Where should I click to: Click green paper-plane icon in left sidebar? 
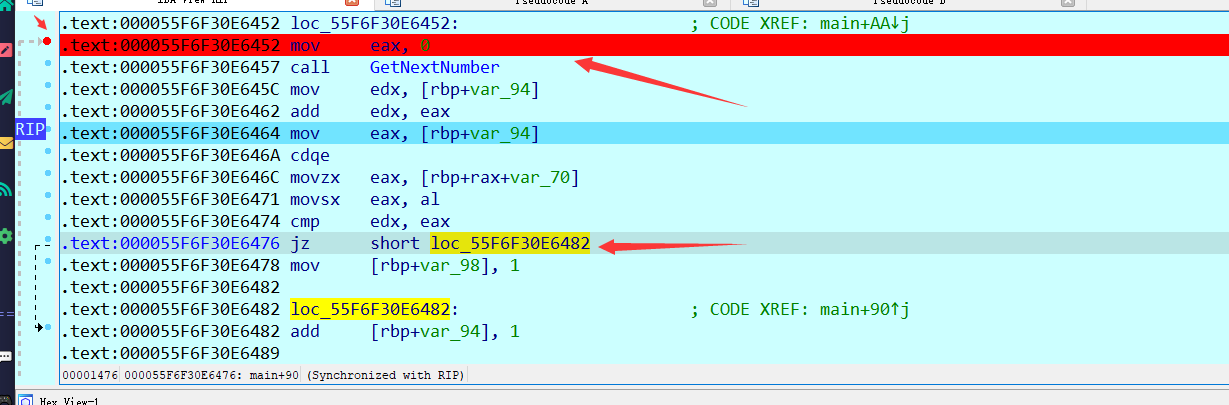click(6, 97)
